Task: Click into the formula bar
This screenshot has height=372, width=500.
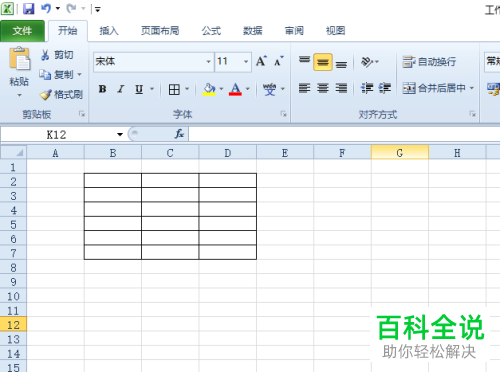Action: (344, 134)
